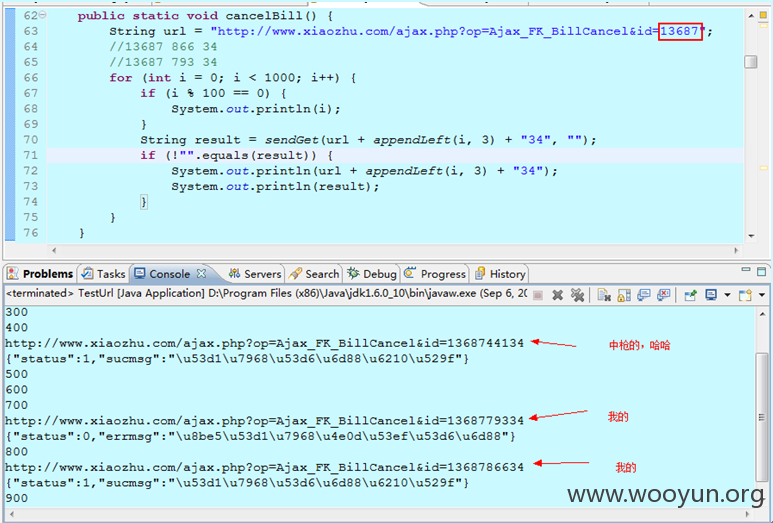Click 'System.out.println(result);' statement

tap(275, 186)
